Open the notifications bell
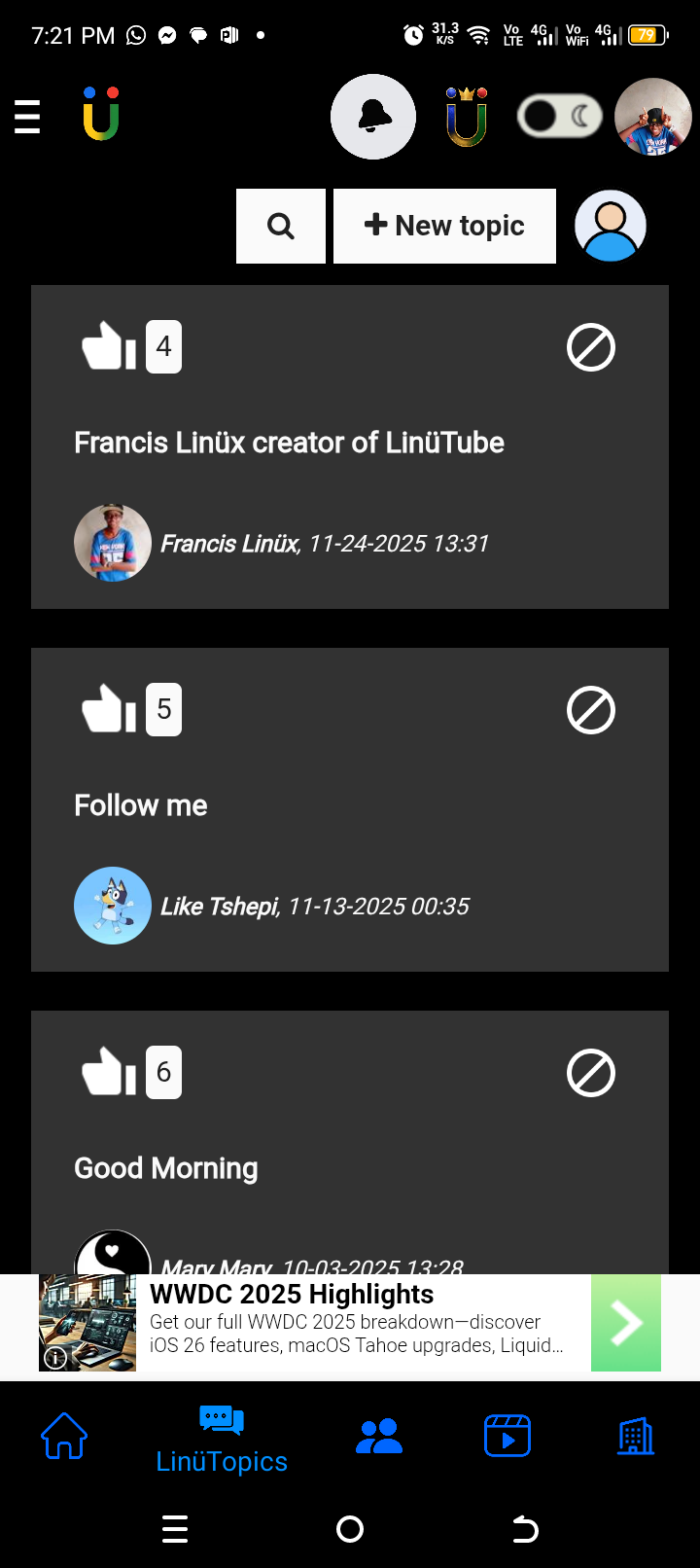The image size is (700, 1568). 373,117
